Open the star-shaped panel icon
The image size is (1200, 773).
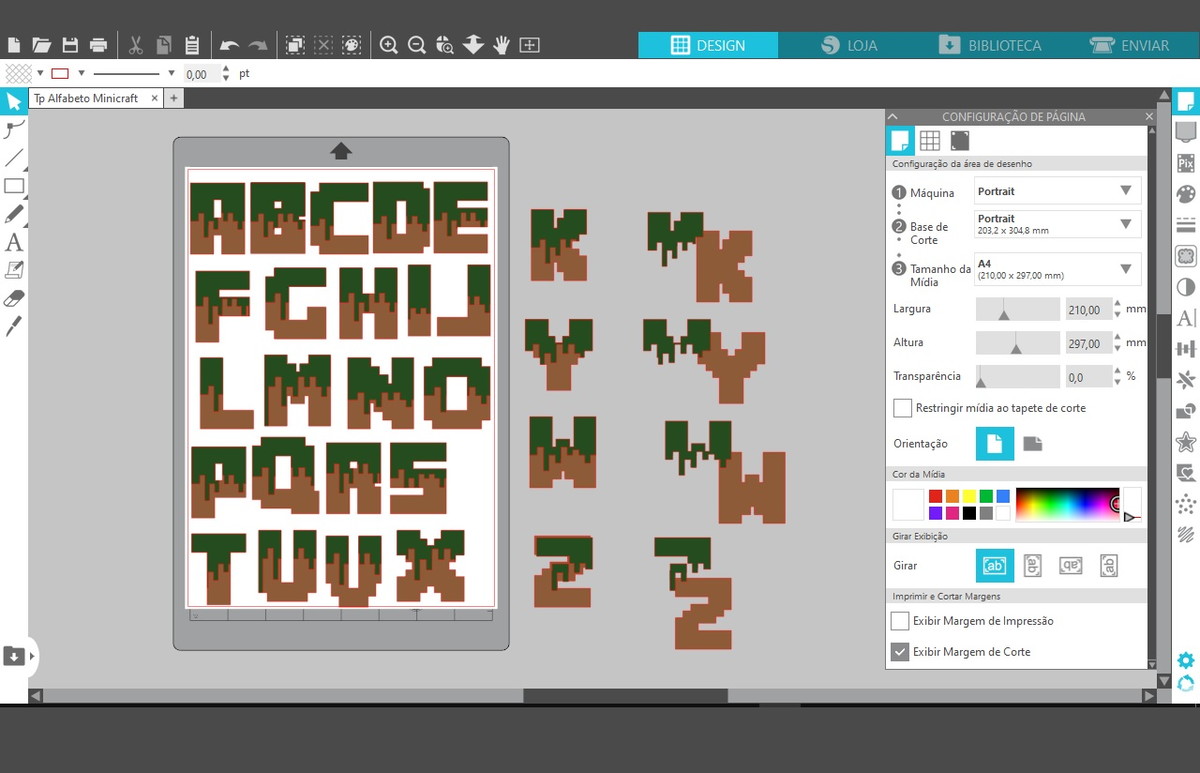click(1186, 441)
